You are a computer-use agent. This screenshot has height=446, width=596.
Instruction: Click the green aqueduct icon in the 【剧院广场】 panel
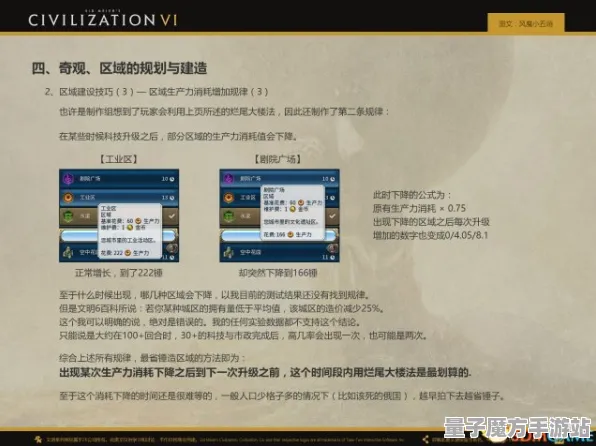[x=228, y=216]
